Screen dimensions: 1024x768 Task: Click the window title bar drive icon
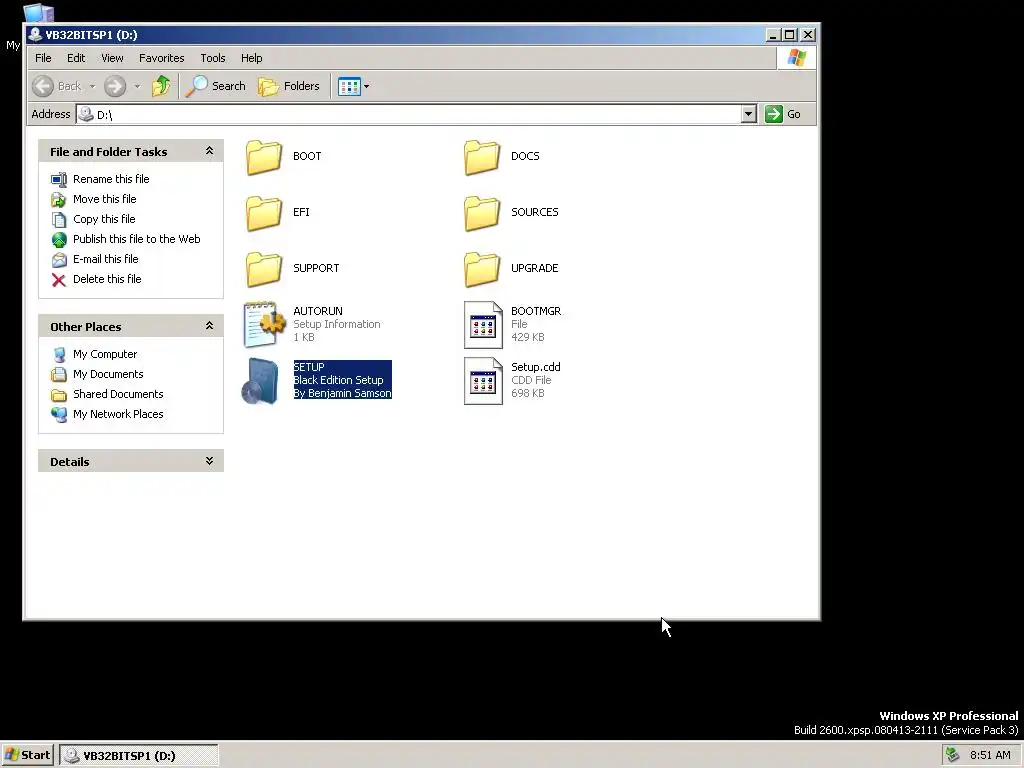pyautogui.click(x=35, y=35)
